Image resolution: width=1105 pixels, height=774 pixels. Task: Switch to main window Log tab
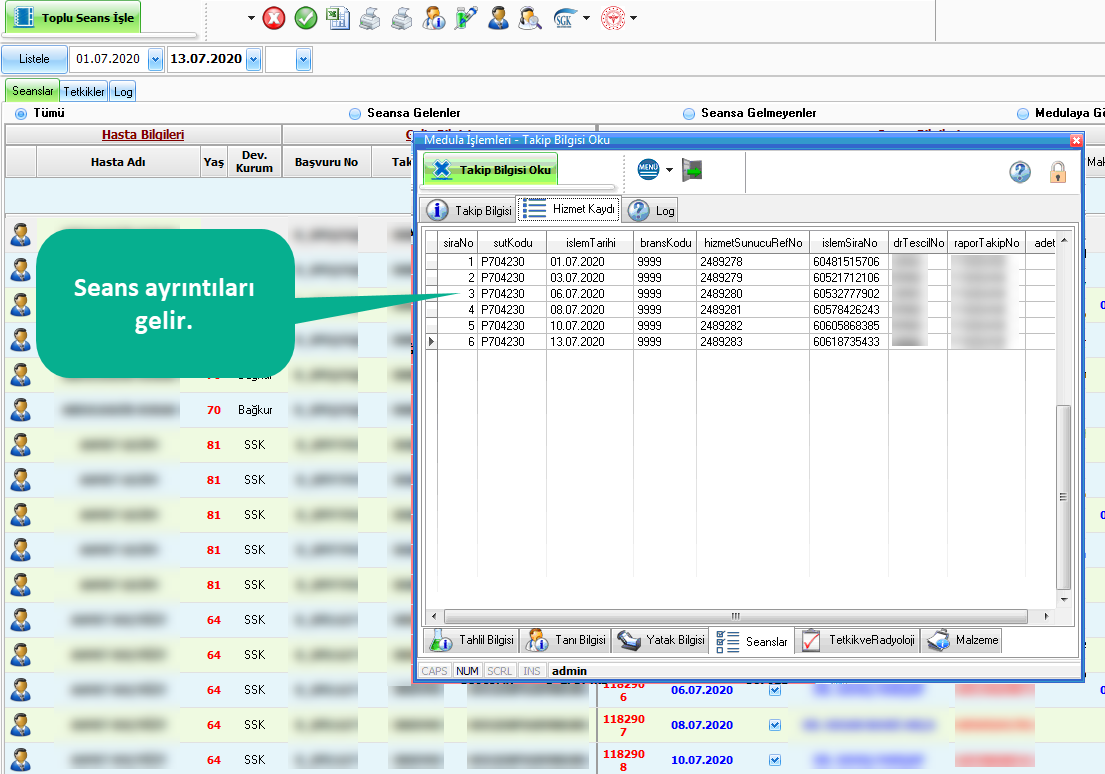pos(123,92)
